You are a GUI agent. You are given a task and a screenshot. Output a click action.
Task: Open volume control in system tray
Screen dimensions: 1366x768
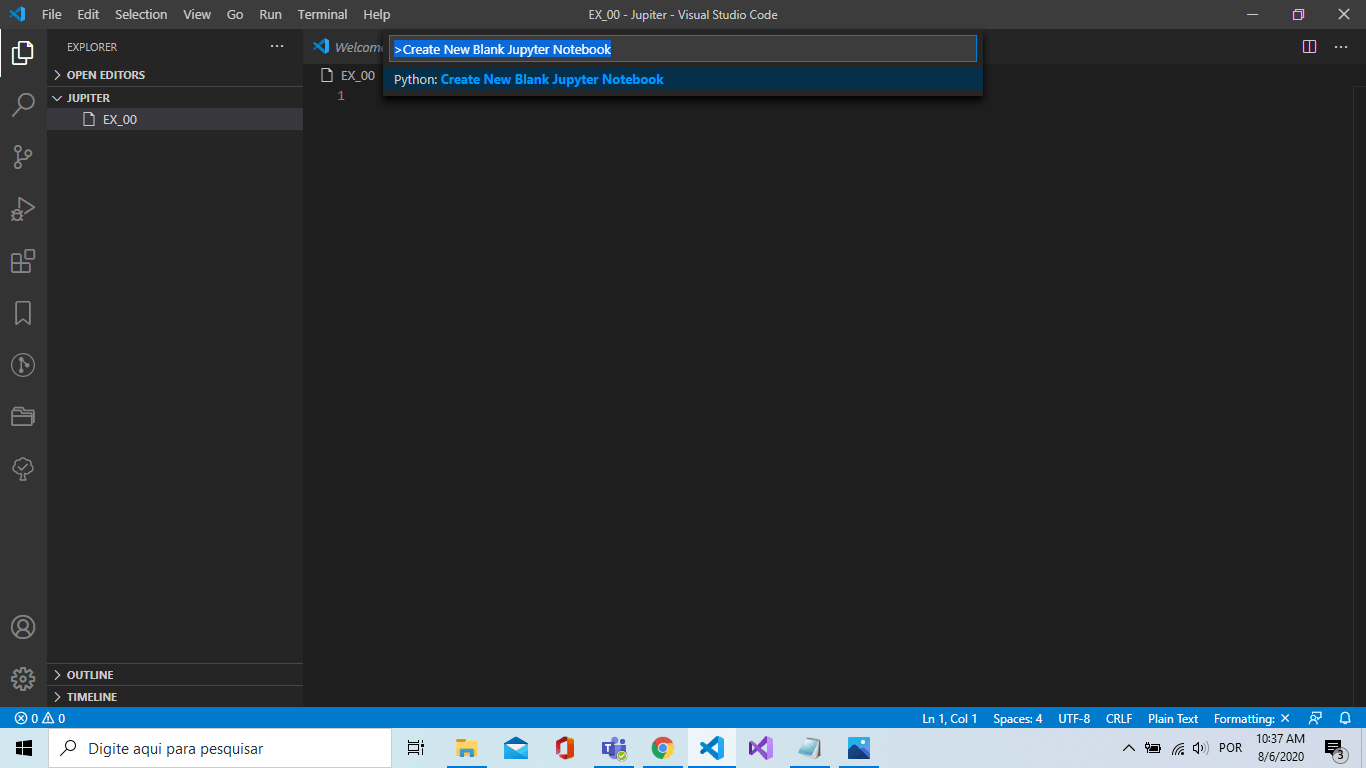pyautogui.click(x=1201, y=748)
